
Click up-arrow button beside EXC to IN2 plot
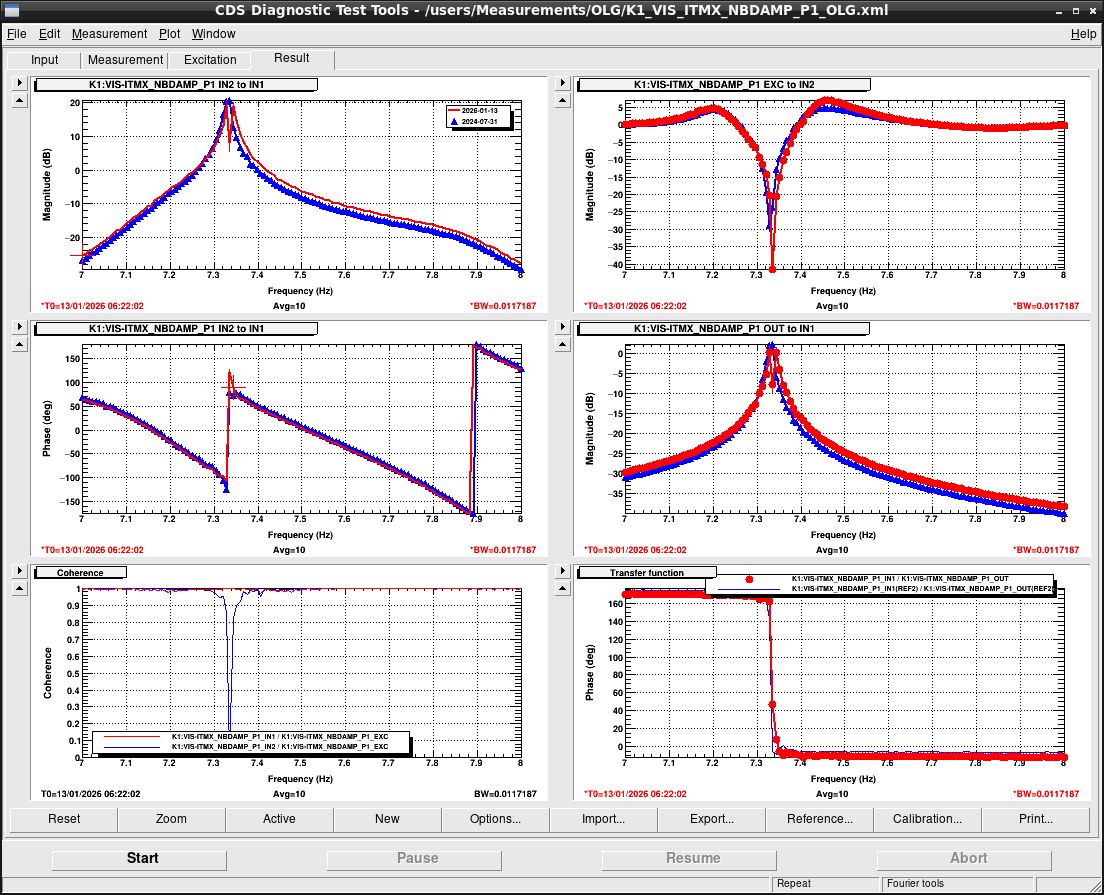click(561, 101)
